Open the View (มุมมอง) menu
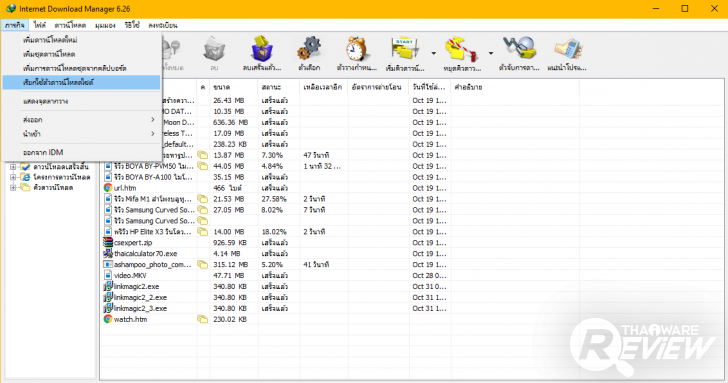Image resolution: width=728 pixels, height=383 pixels. point(105,25)
